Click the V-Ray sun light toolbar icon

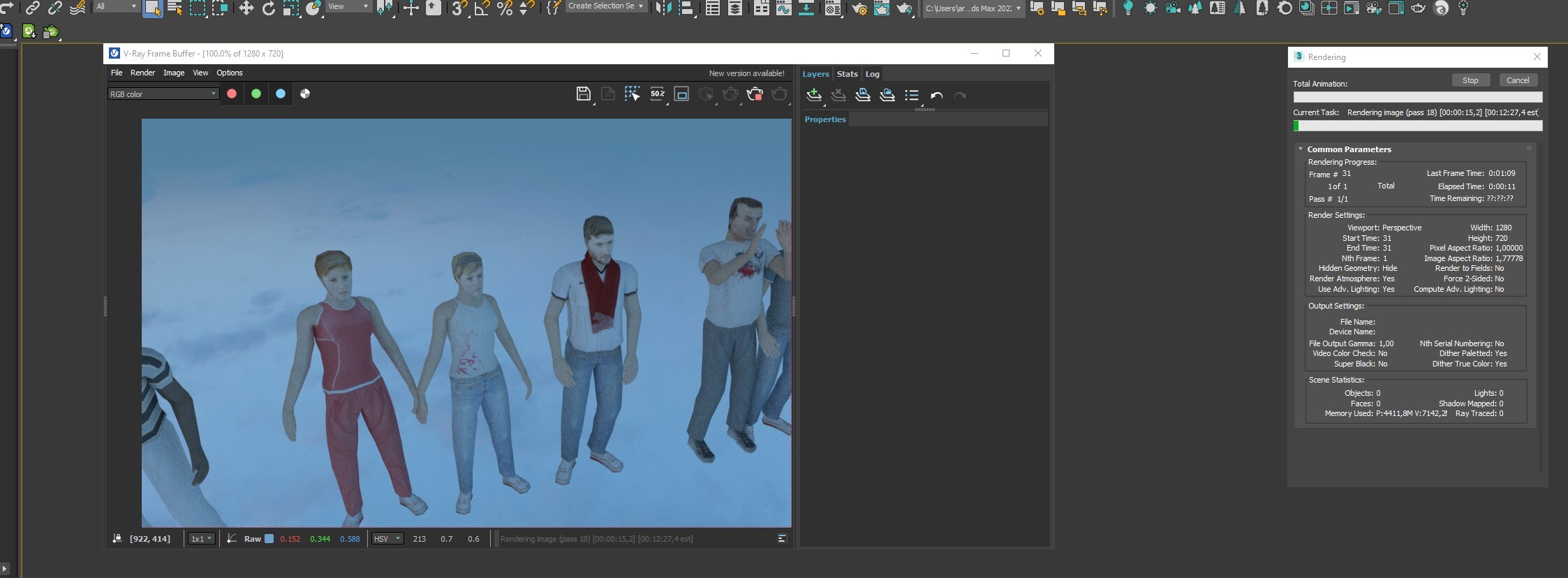point(1150,8)
